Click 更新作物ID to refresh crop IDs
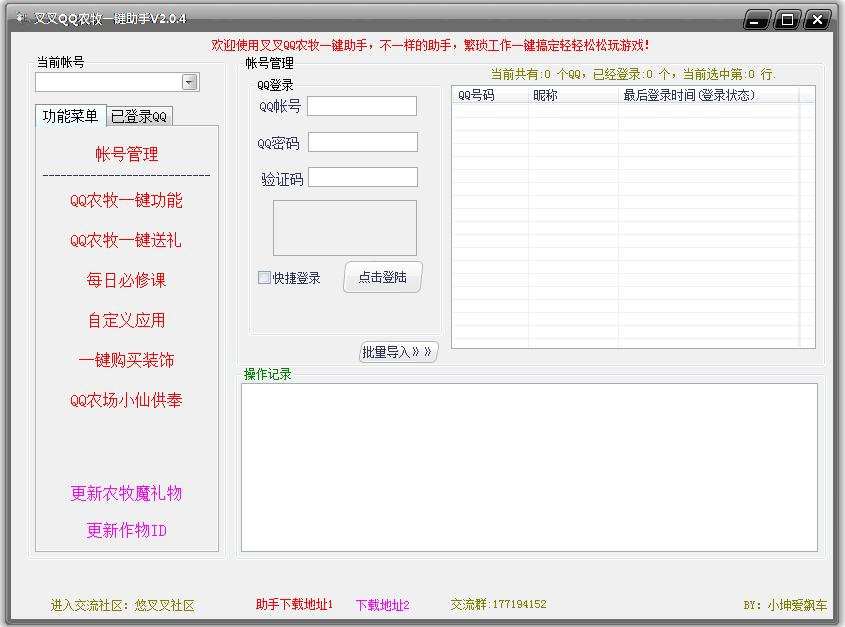The width and height of the screenshot is (845, 627). [126, 530]
